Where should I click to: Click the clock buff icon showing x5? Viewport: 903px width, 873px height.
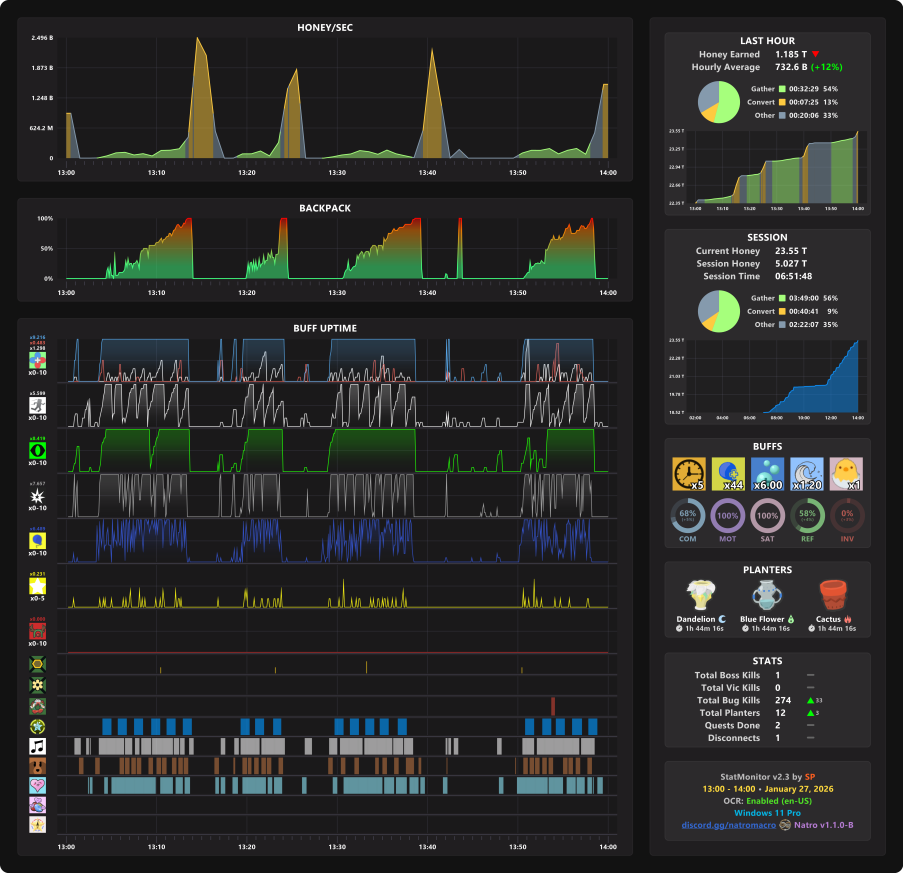click(689, 474)
